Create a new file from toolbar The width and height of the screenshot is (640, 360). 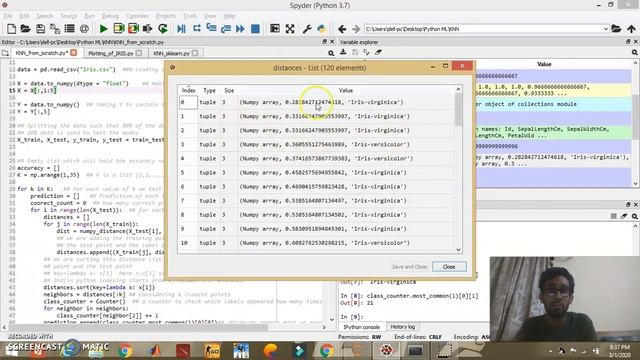click(11, 29)
